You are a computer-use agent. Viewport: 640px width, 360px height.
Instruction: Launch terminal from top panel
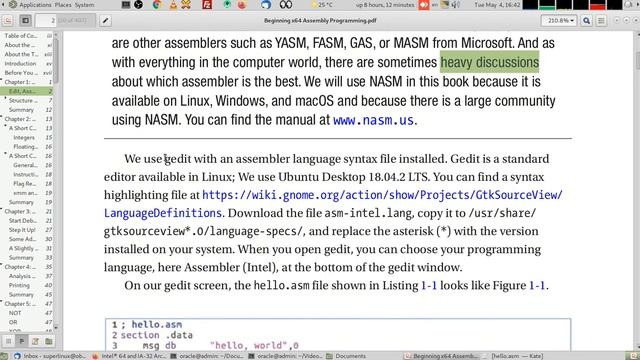tap(126, 5)
